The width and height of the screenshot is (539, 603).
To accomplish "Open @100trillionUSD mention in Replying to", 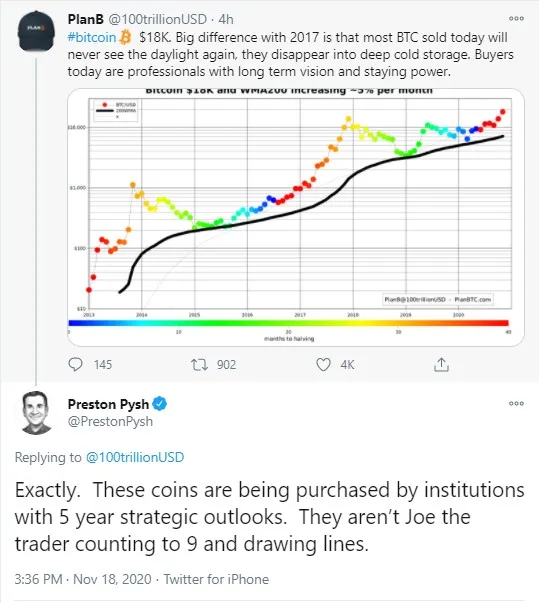I will (135, 457).
